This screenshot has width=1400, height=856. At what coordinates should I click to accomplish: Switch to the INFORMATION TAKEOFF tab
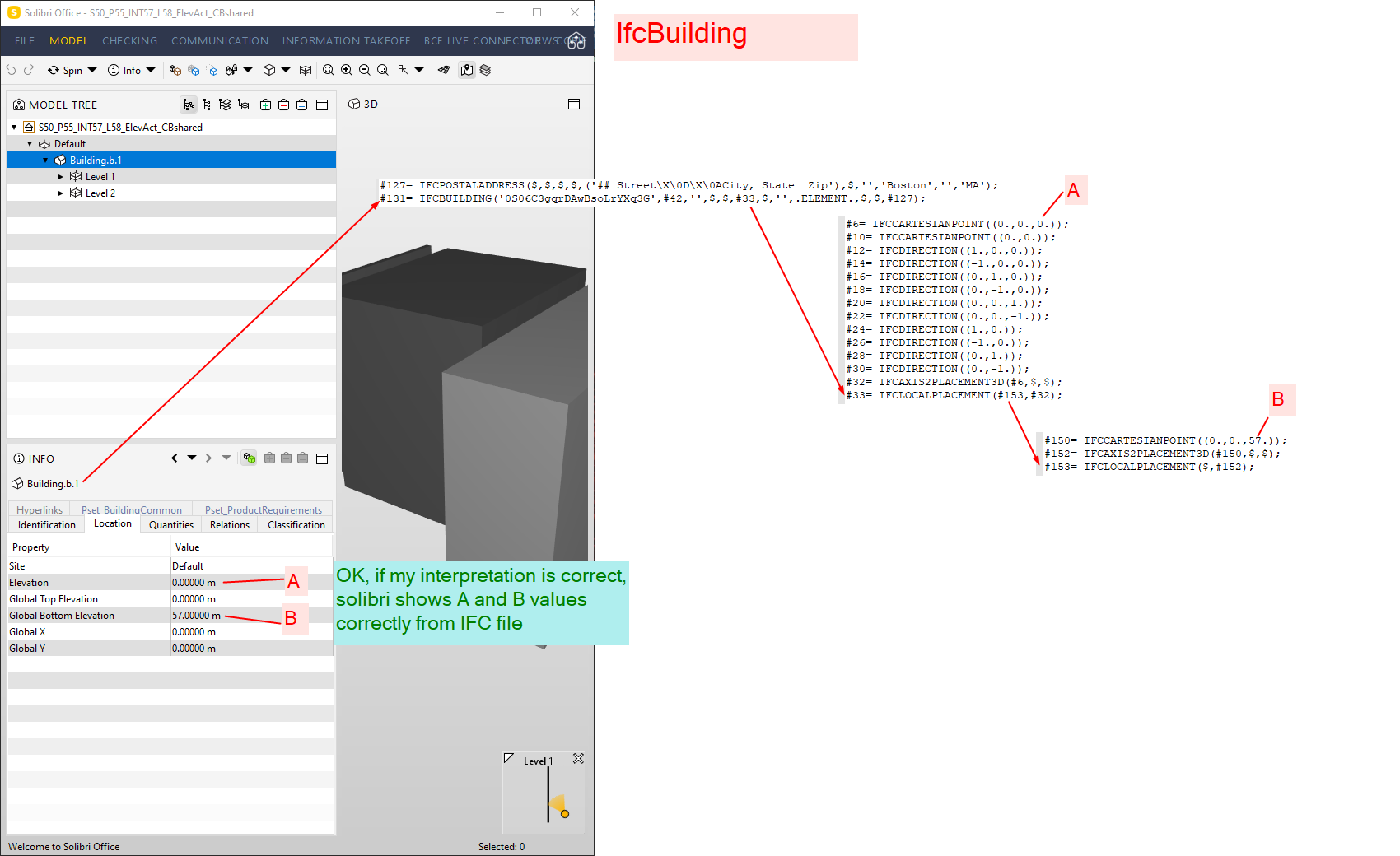pyautogui.click(x=346, y=41)
